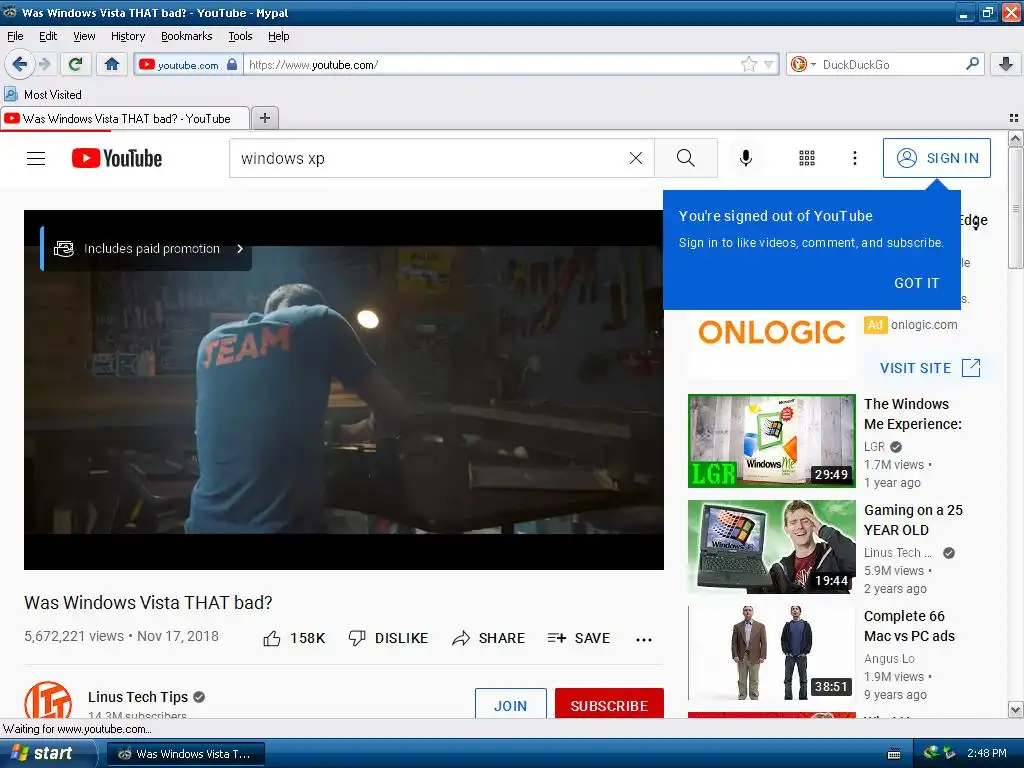Viewport: 1024px width, 768px height.
Task: Open a new tab with plus button
Action: tap(264, 118)
